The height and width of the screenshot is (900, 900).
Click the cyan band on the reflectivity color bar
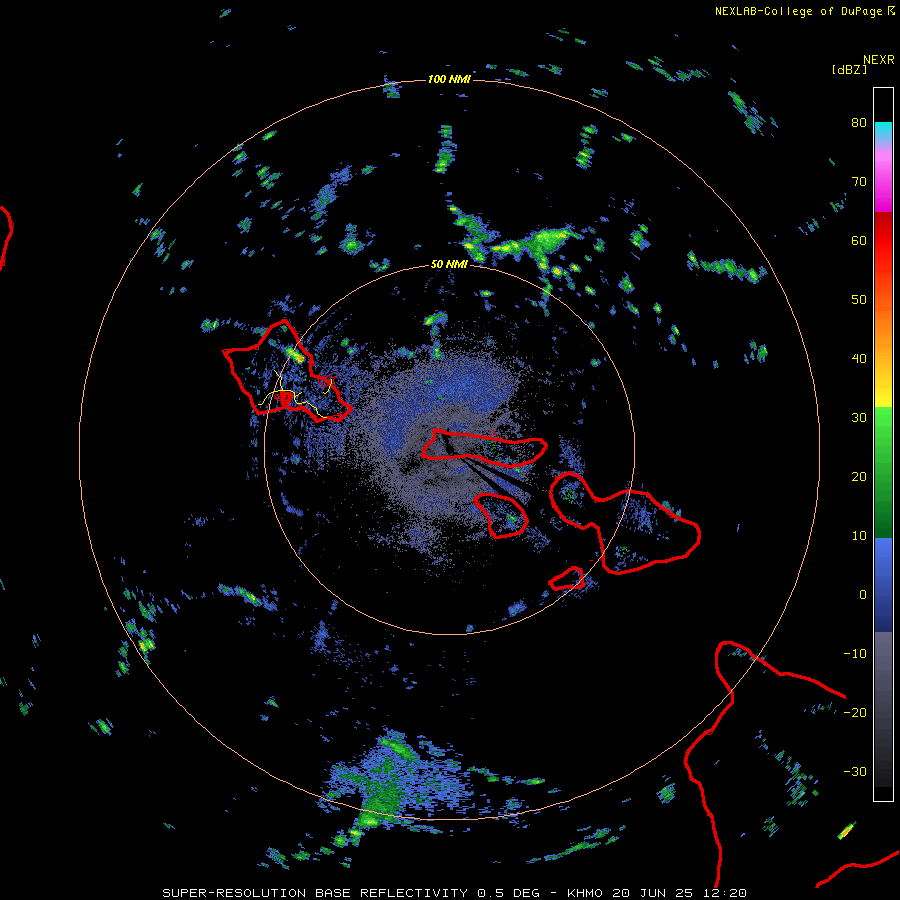point(883,132)
